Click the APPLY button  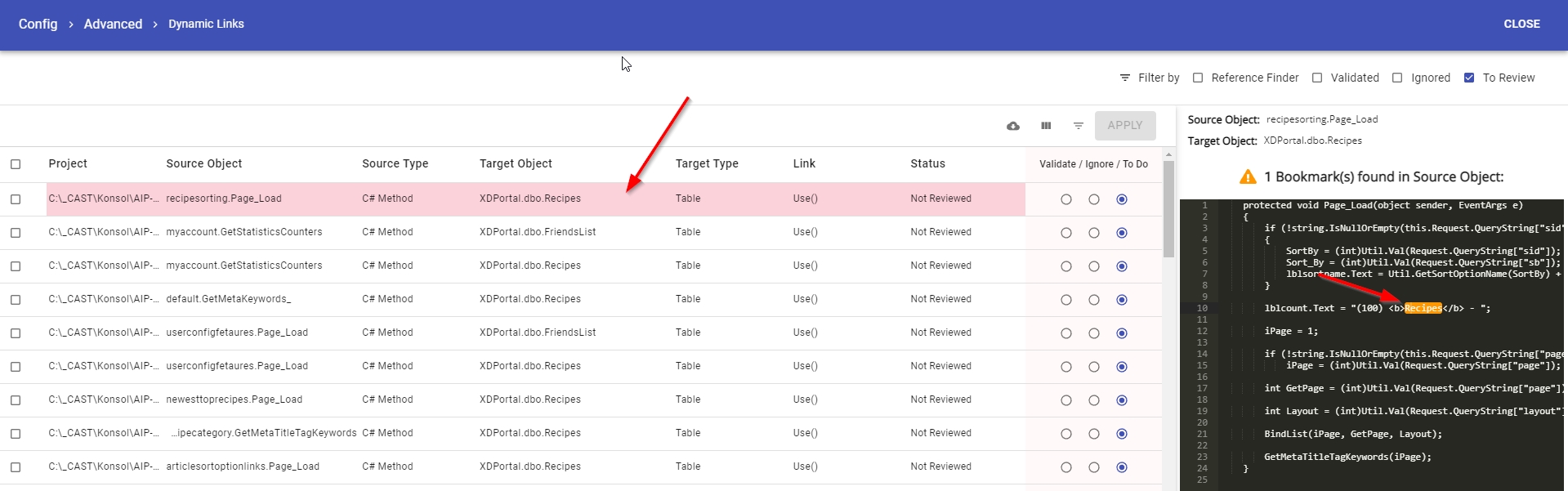1125,126
